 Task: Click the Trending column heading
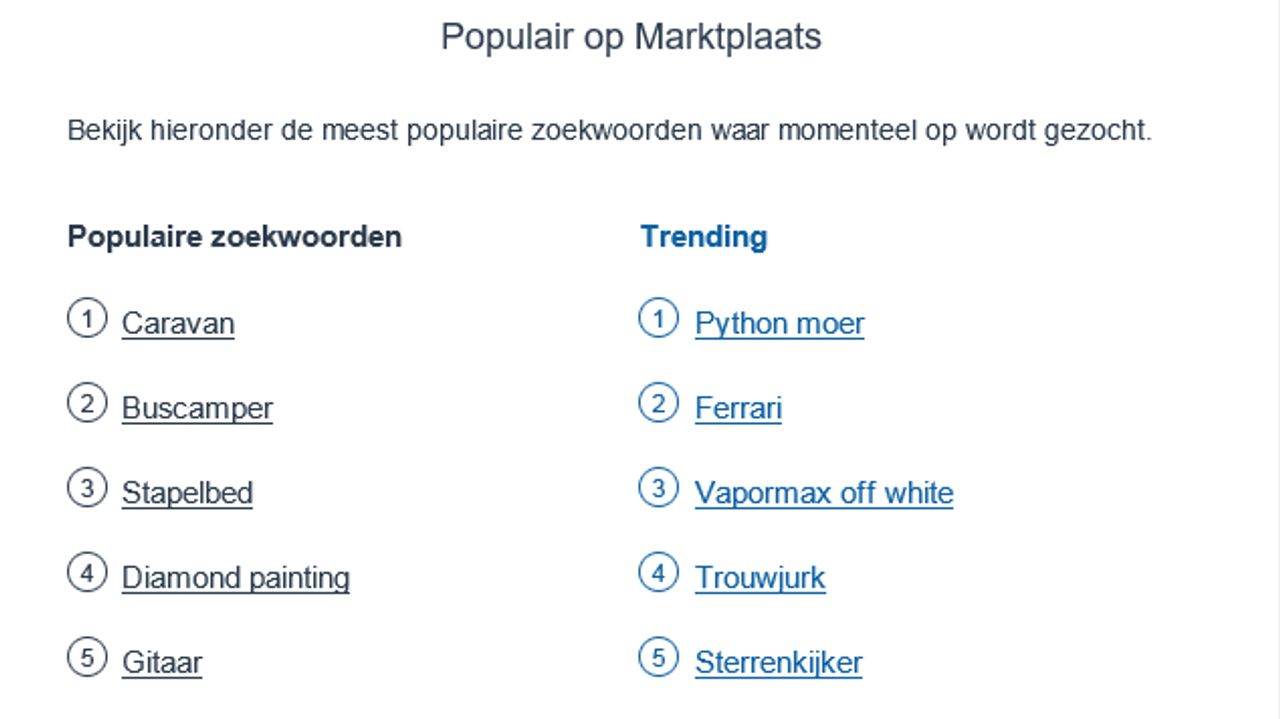point(704,237)
